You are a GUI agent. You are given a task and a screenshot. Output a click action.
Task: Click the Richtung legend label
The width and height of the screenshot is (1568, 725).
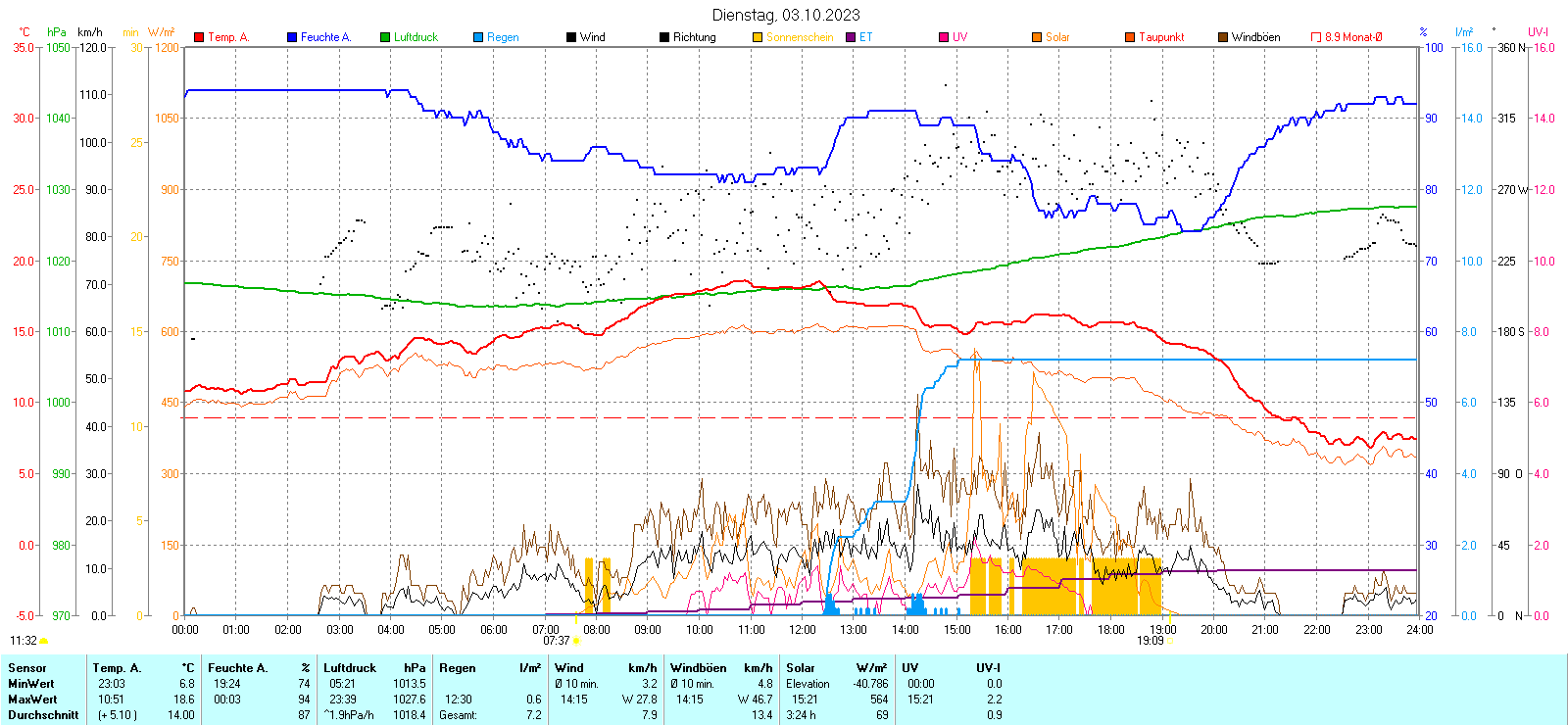(x=694, y=37)
